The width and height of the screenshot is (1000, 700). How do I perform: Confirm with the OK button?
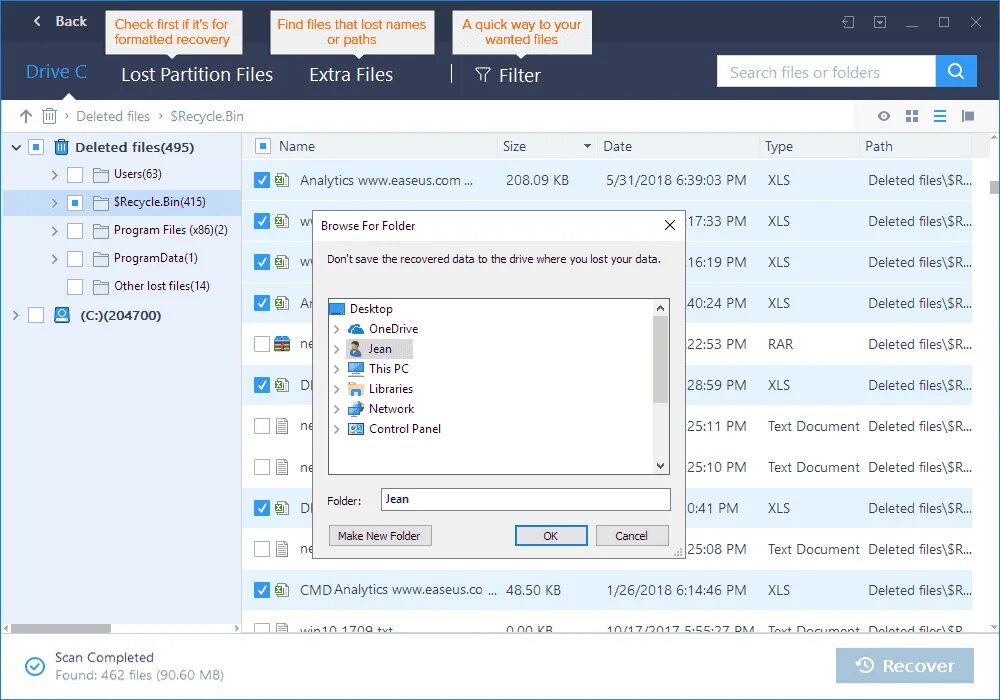click(x=551, y=536)
